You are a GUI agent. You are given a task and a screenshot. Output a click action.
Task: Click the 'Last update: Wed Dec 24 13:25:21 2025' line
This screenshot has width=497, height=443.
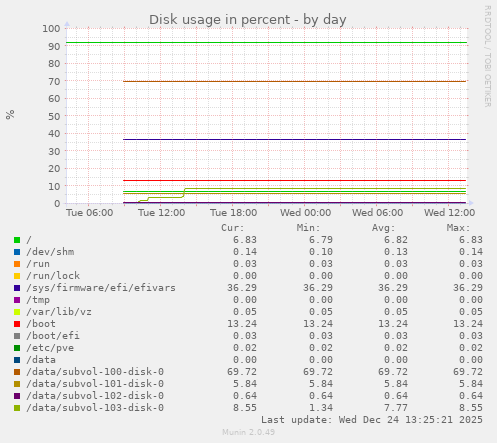(372, 420)
